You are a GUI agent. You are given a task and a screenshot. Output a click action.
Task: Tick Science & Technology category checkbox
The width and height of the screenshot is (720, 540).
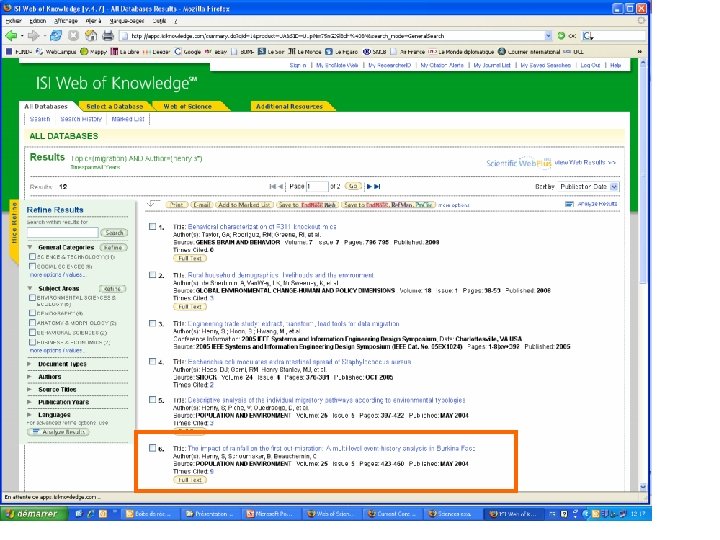[x=33, y=257]
